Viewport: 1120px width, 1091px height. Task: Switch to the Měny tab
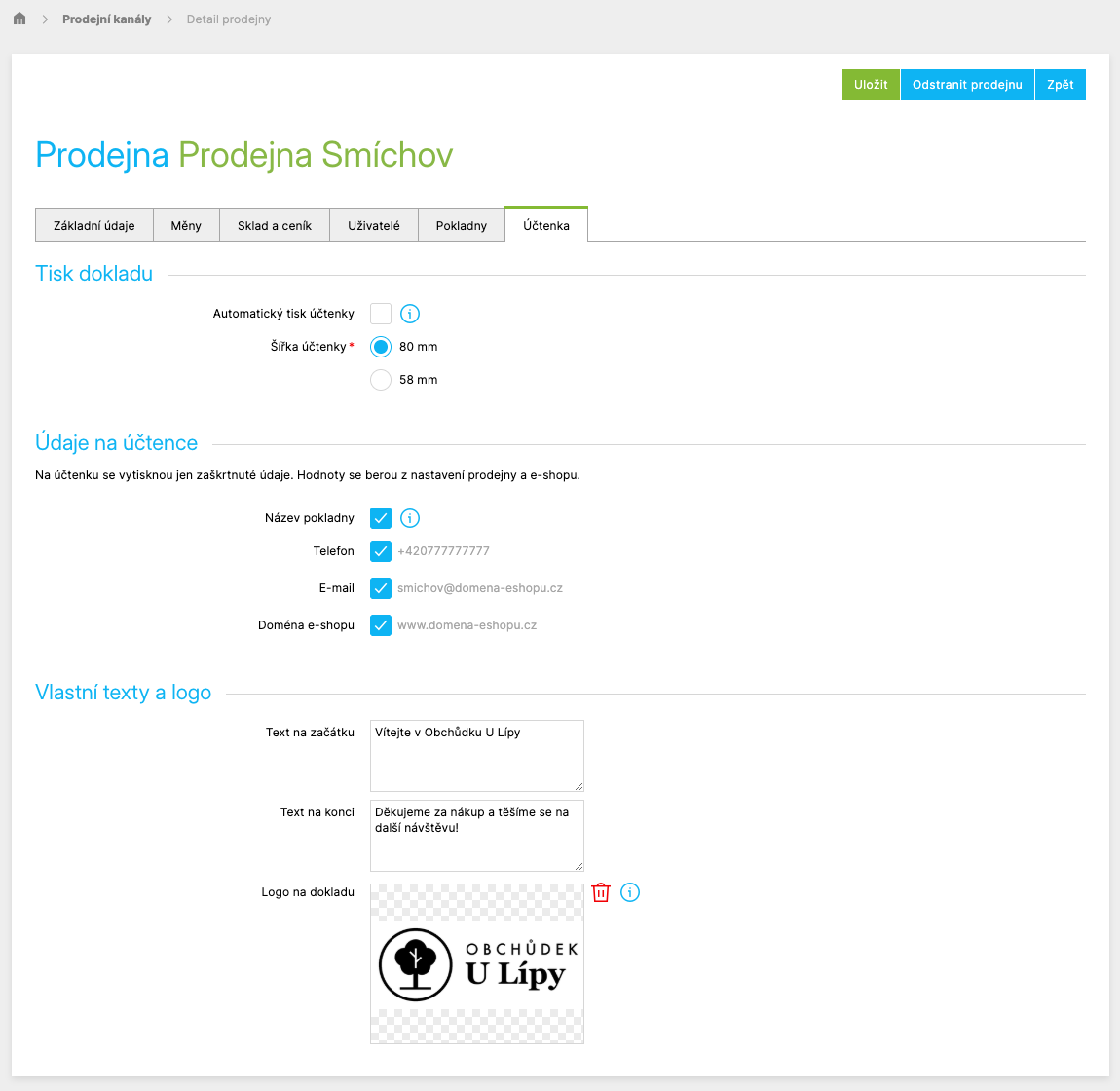point(186,225)
